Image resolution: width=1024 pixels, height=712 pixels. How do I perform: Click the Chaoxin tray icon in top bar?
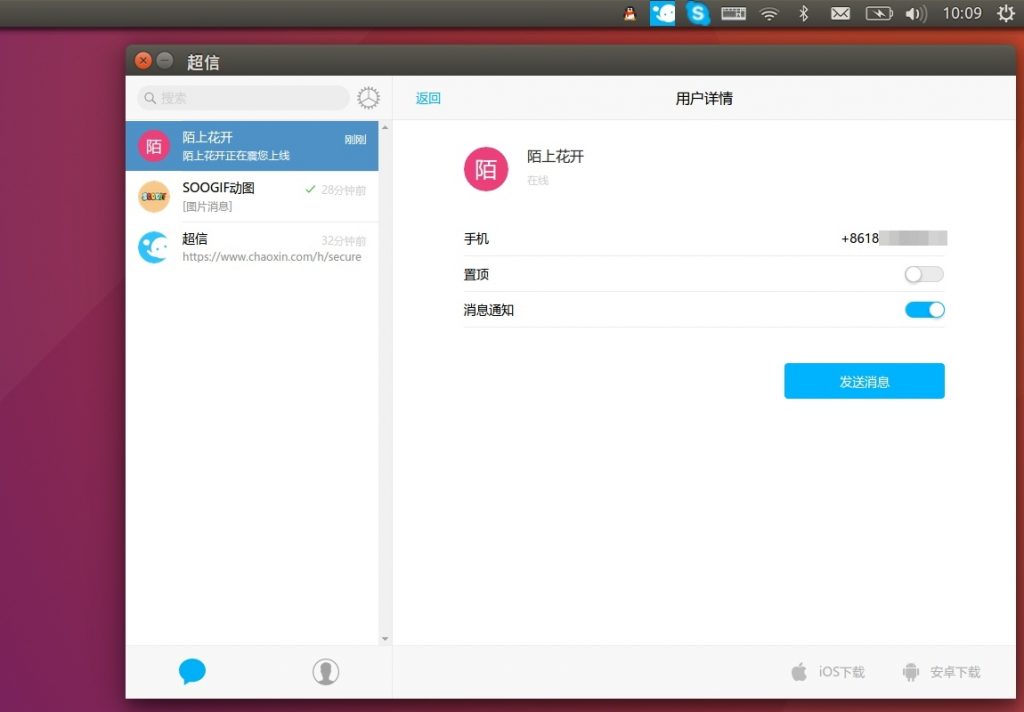pyautogui.click(x=662, y=14)
